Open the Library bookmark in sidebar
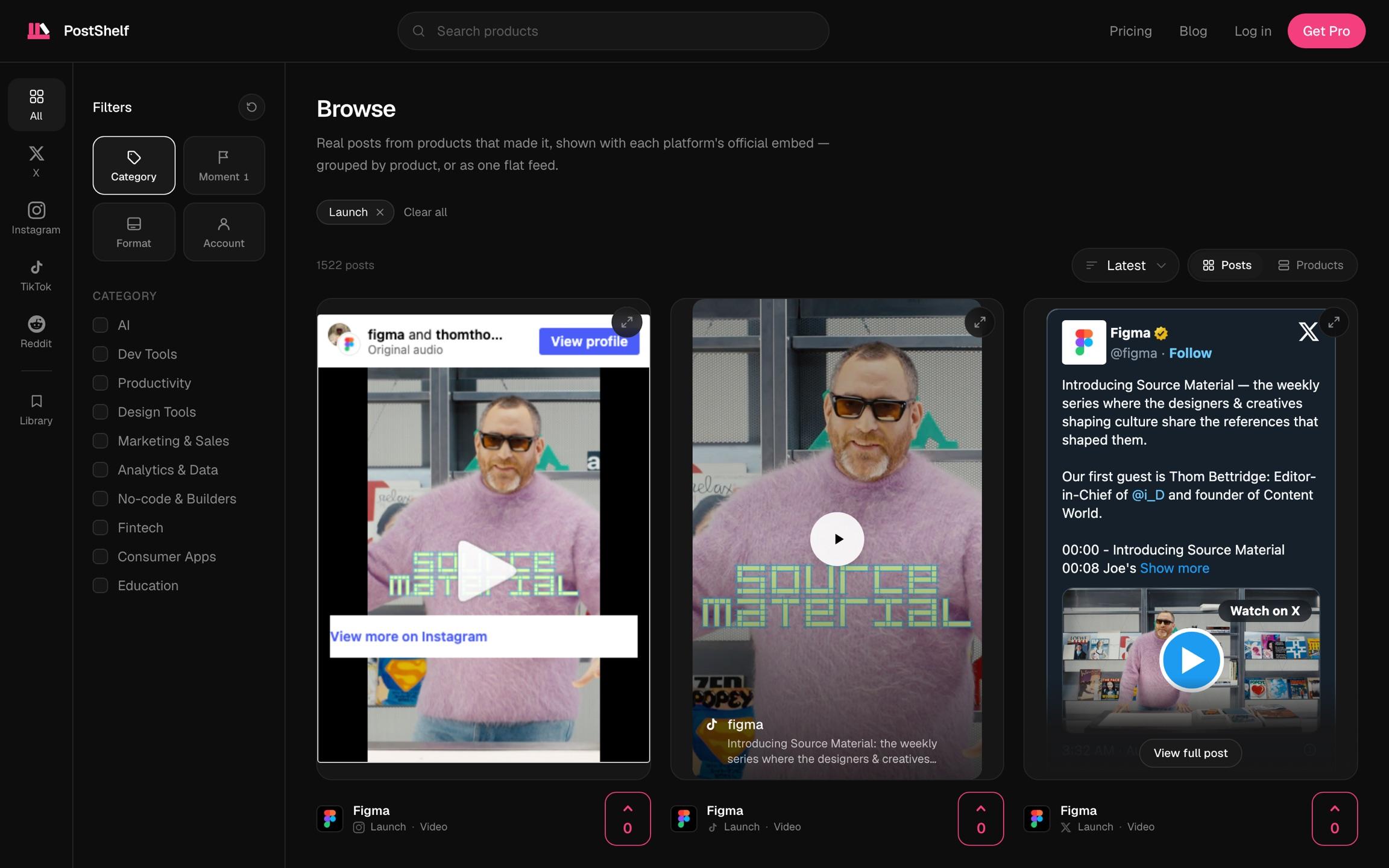The height and width of the screenshot is (868, 1389). 36,409
